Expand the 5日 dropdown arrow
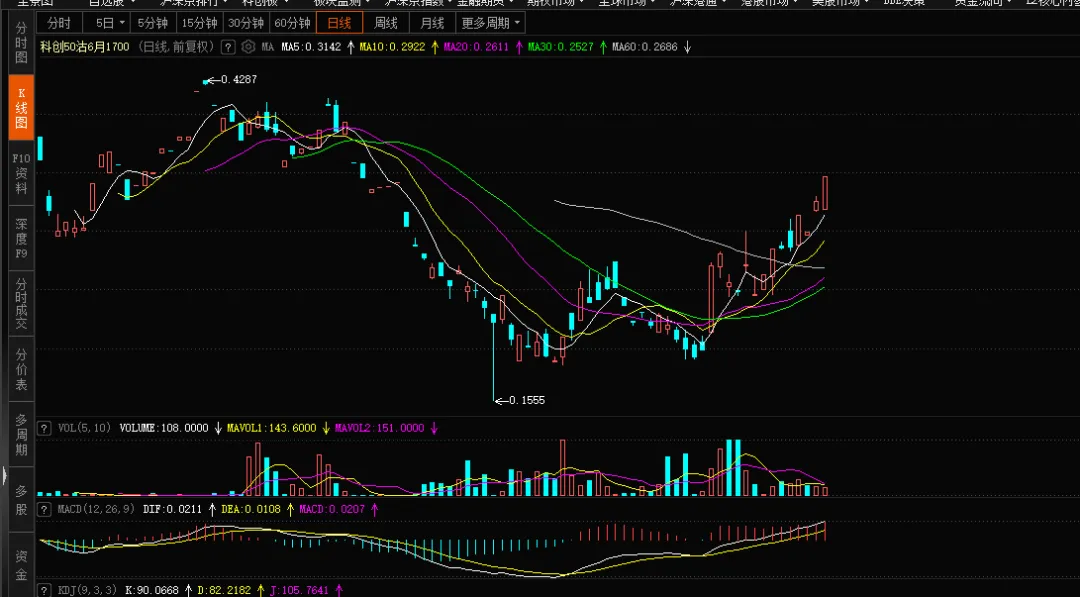This screenshot has width=1080, height=597. [123, 23]
